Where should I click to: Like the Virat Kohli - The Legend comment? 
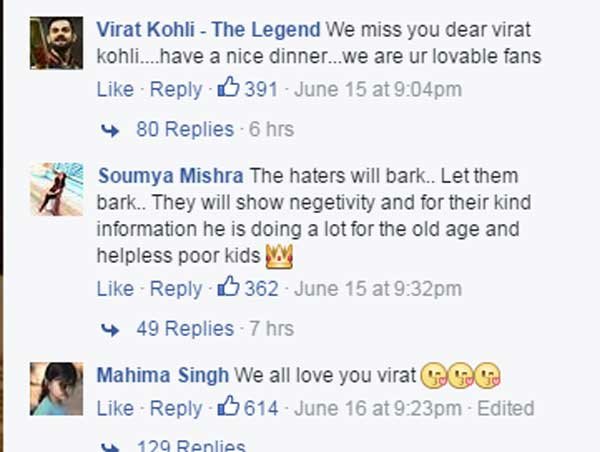point(115,90)
